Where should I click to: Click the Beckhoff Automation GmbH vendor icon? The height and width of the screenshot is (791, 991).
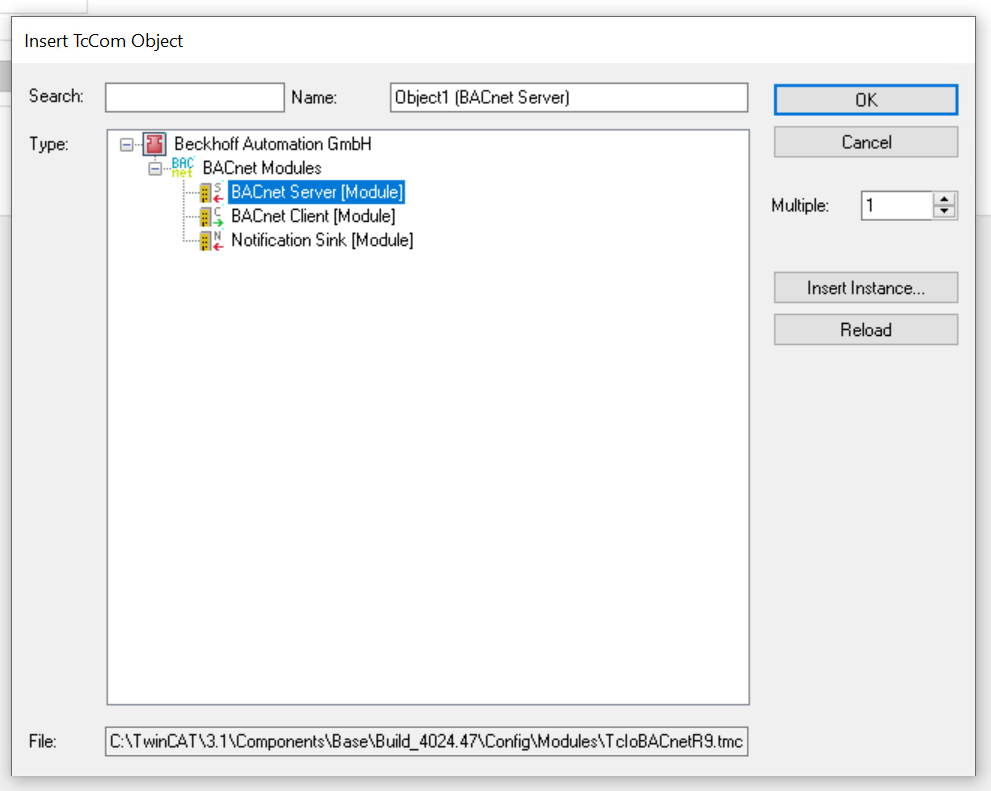[154, 144]
